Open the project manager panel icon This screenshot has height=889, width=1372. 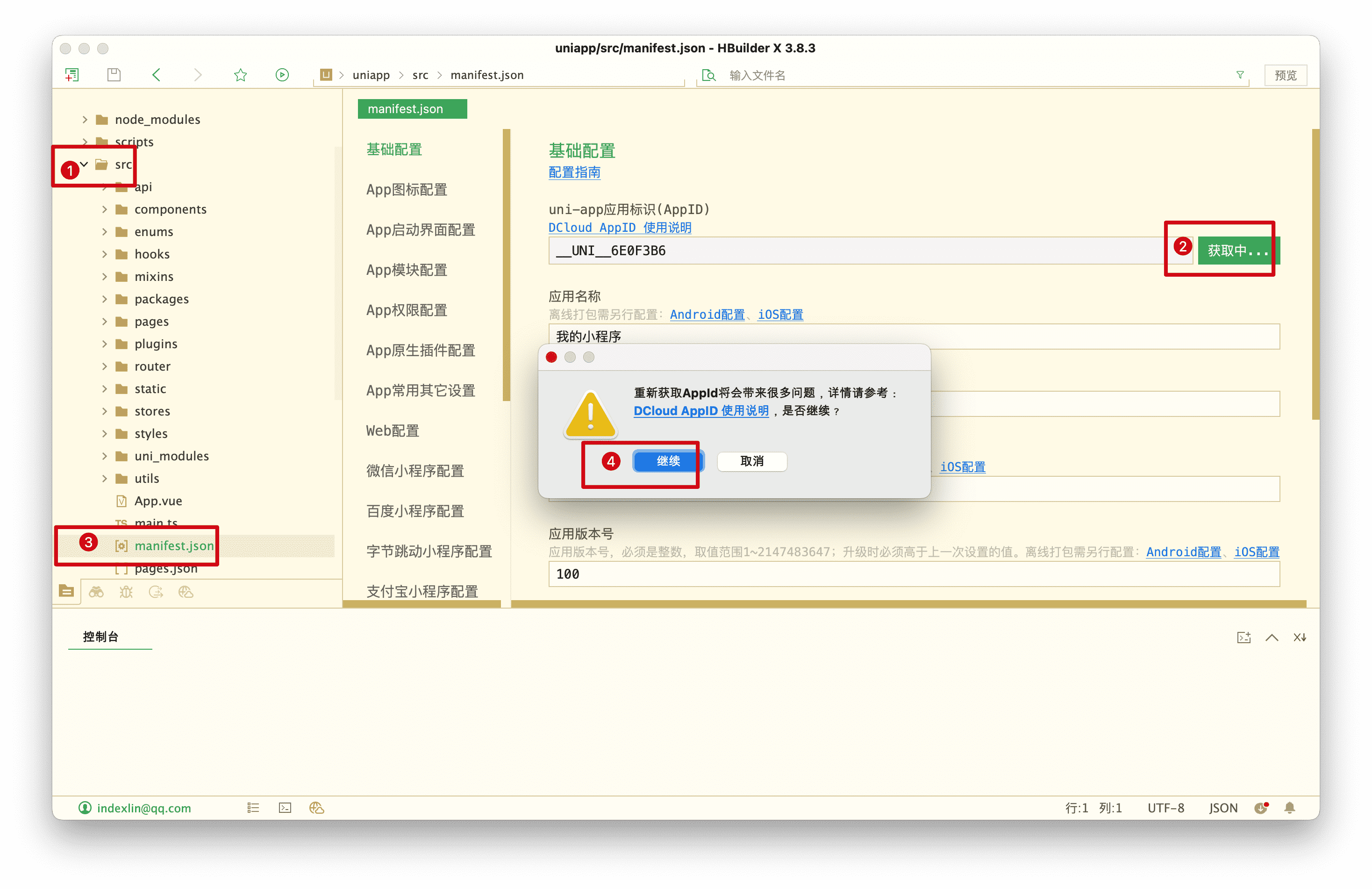pos(66,592)
